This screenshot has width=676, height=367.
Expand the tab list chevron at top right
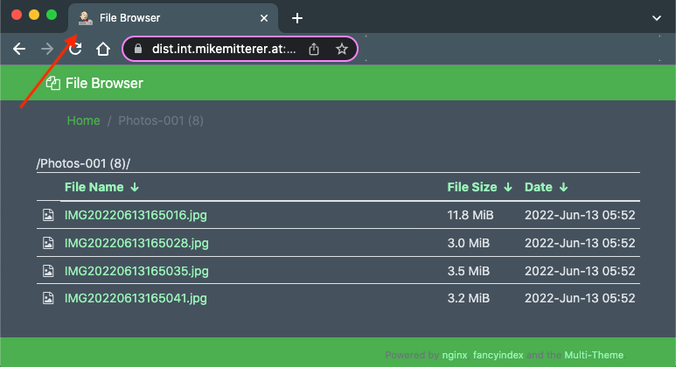[657, 18]
